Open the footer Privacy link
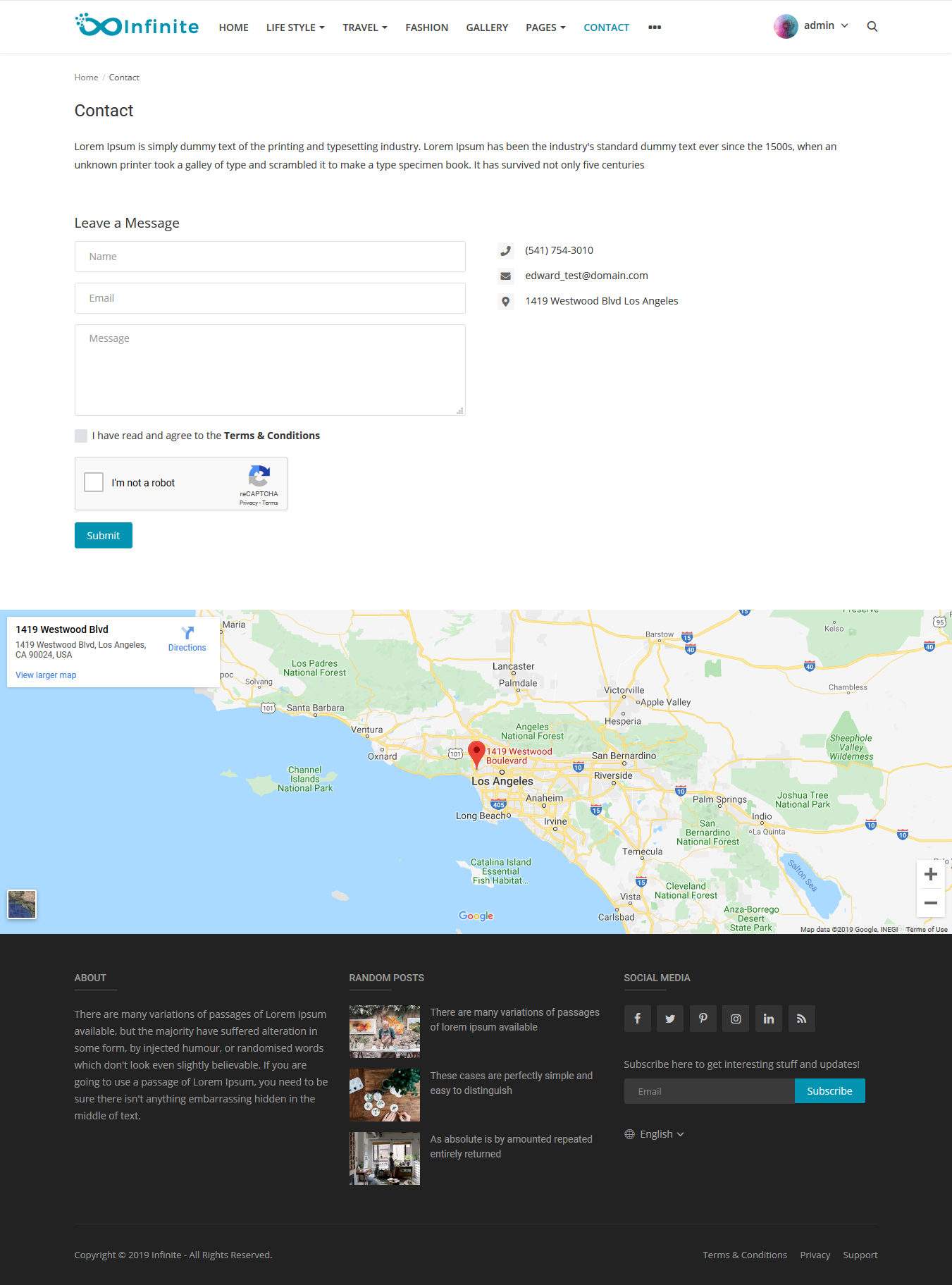This screenshot has height=1285, width=952. click(815, 1255)
